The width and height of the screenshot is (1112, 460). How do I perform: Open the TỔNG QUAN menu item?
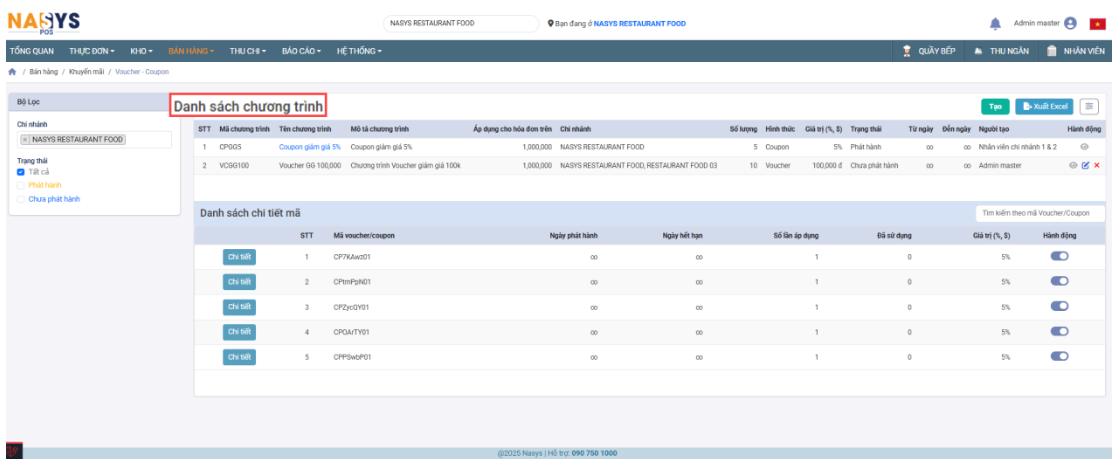pyautogui.click(x=31, y=51)
